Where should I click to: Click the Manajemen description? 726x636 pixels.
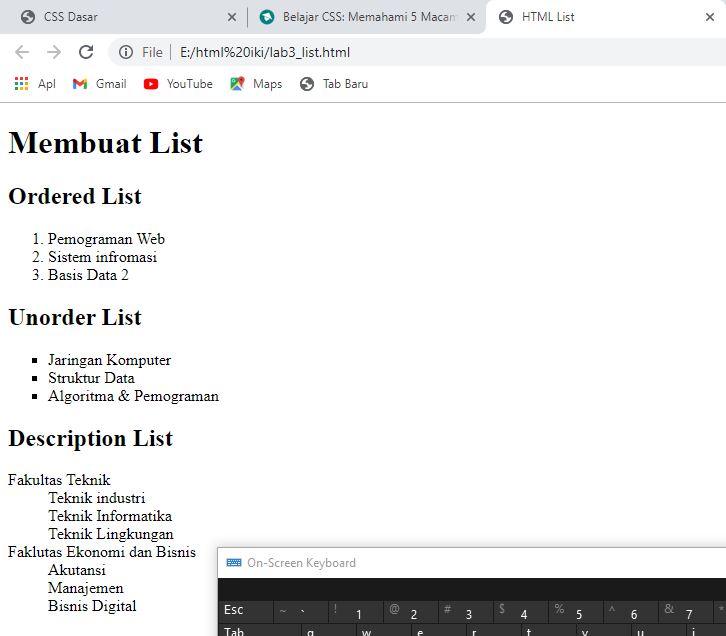click(x=86, y=588)
